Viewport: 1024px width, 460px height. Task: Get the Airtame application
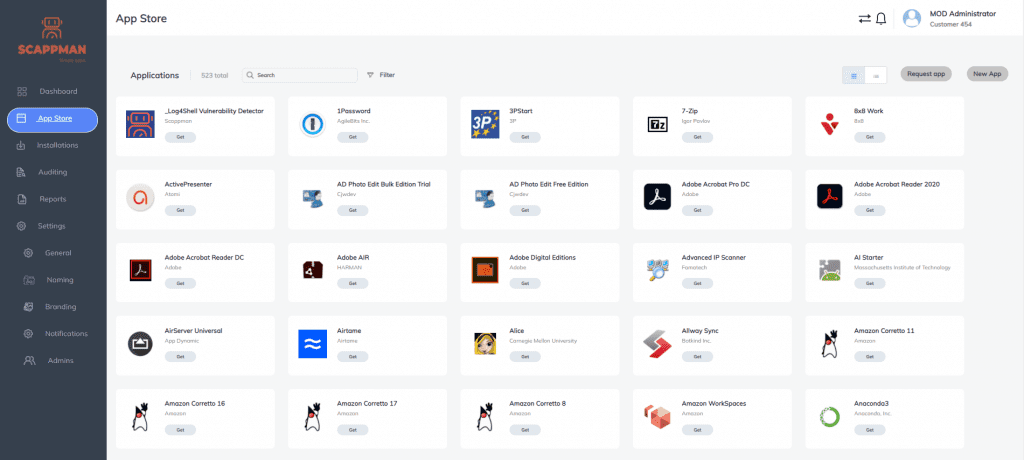click(x=353, y=357)
